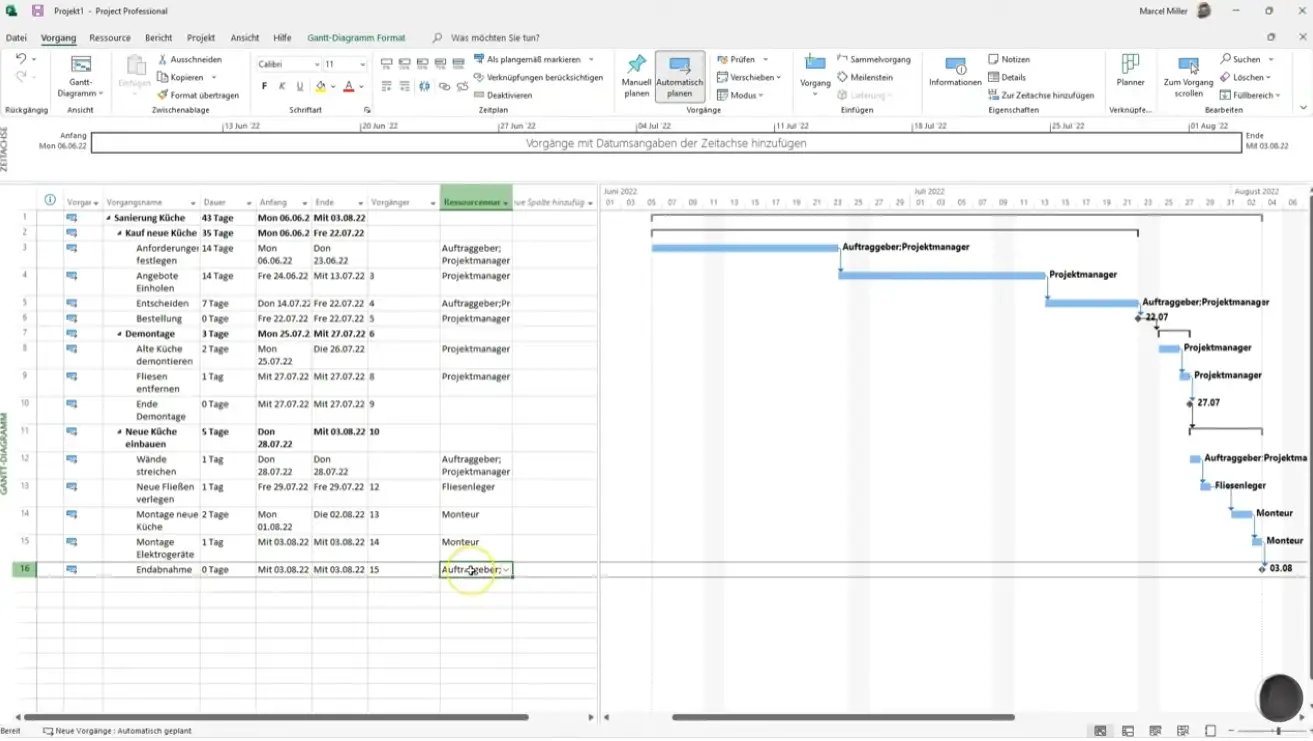Click the Informationen icon in the ribbon

pos(955,66)
